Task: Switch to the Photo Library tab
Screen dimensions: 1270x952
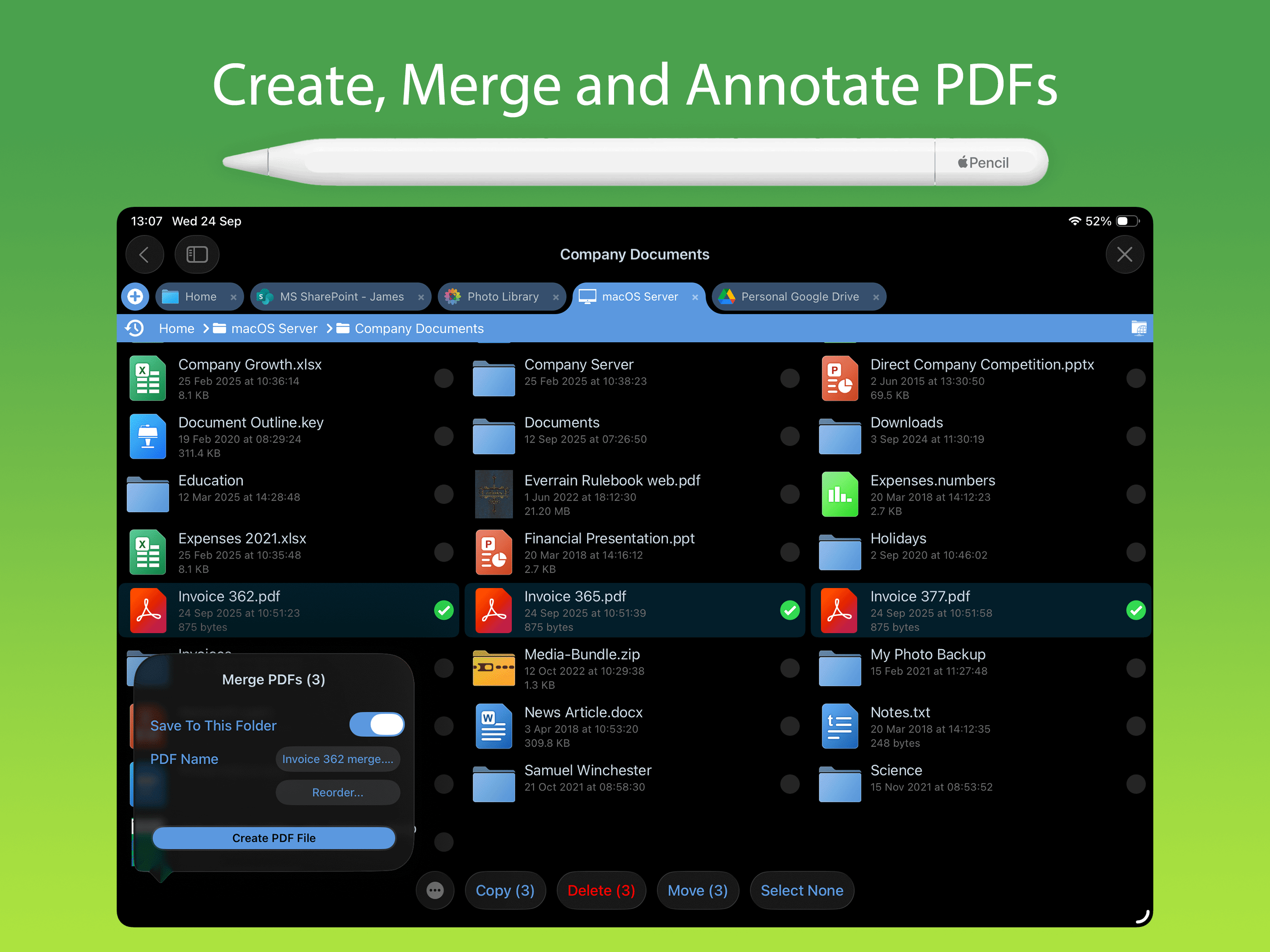Action: click(503, 296)
